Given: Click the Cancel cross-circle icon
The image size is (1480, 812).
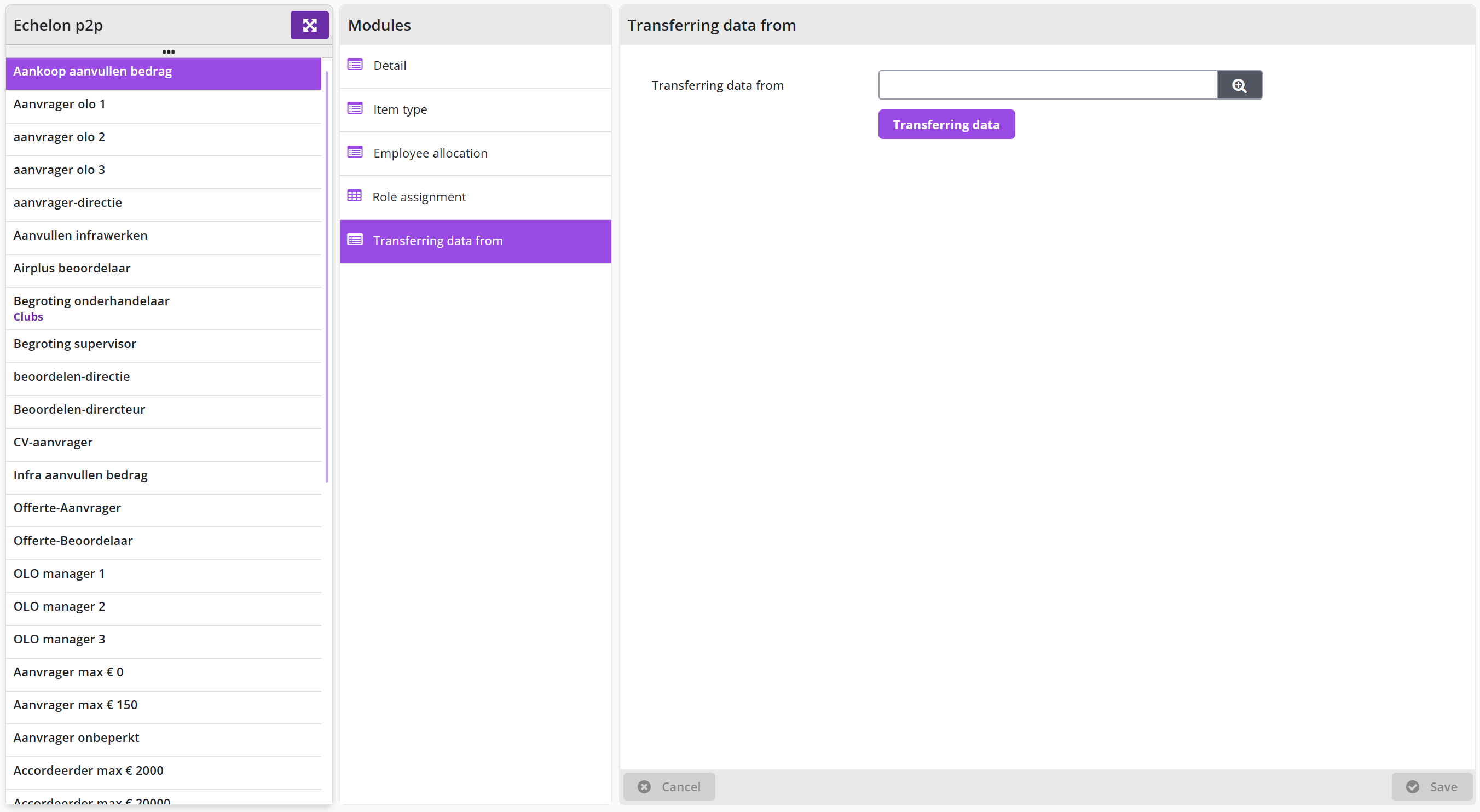Looking at the screenshot, I should coord(644,787).
